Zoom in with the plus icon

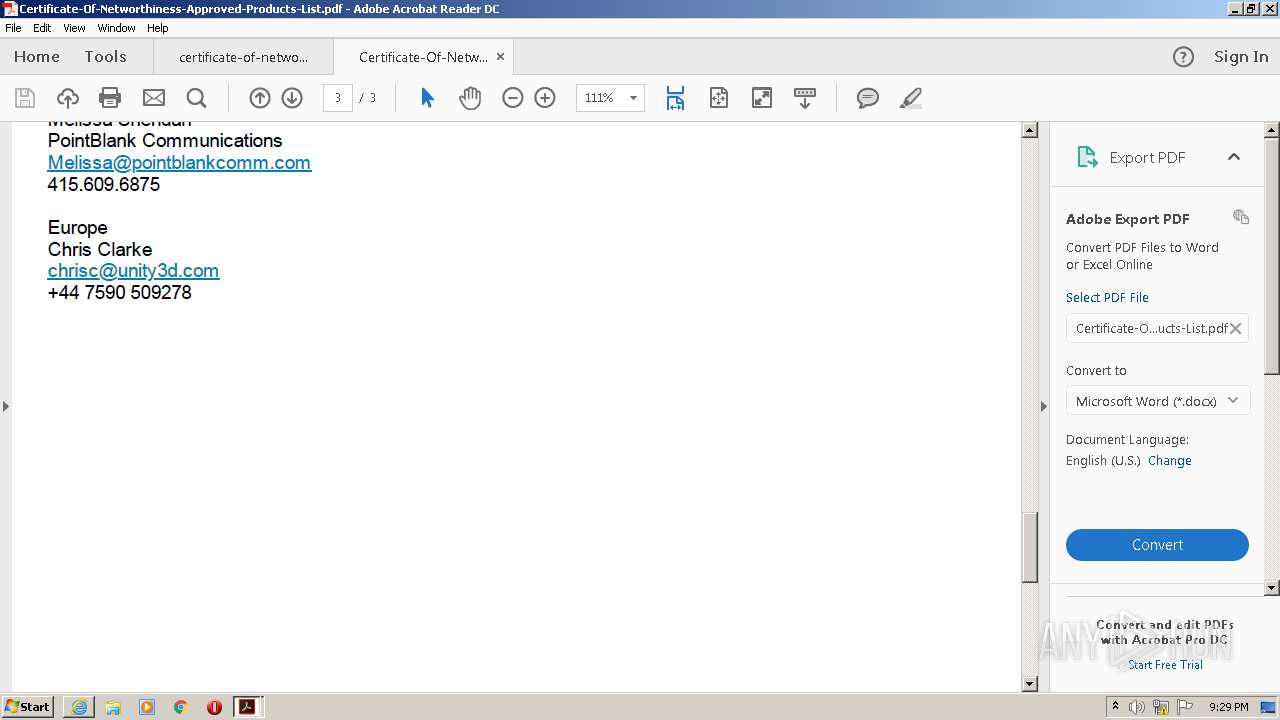pos(545,98)
